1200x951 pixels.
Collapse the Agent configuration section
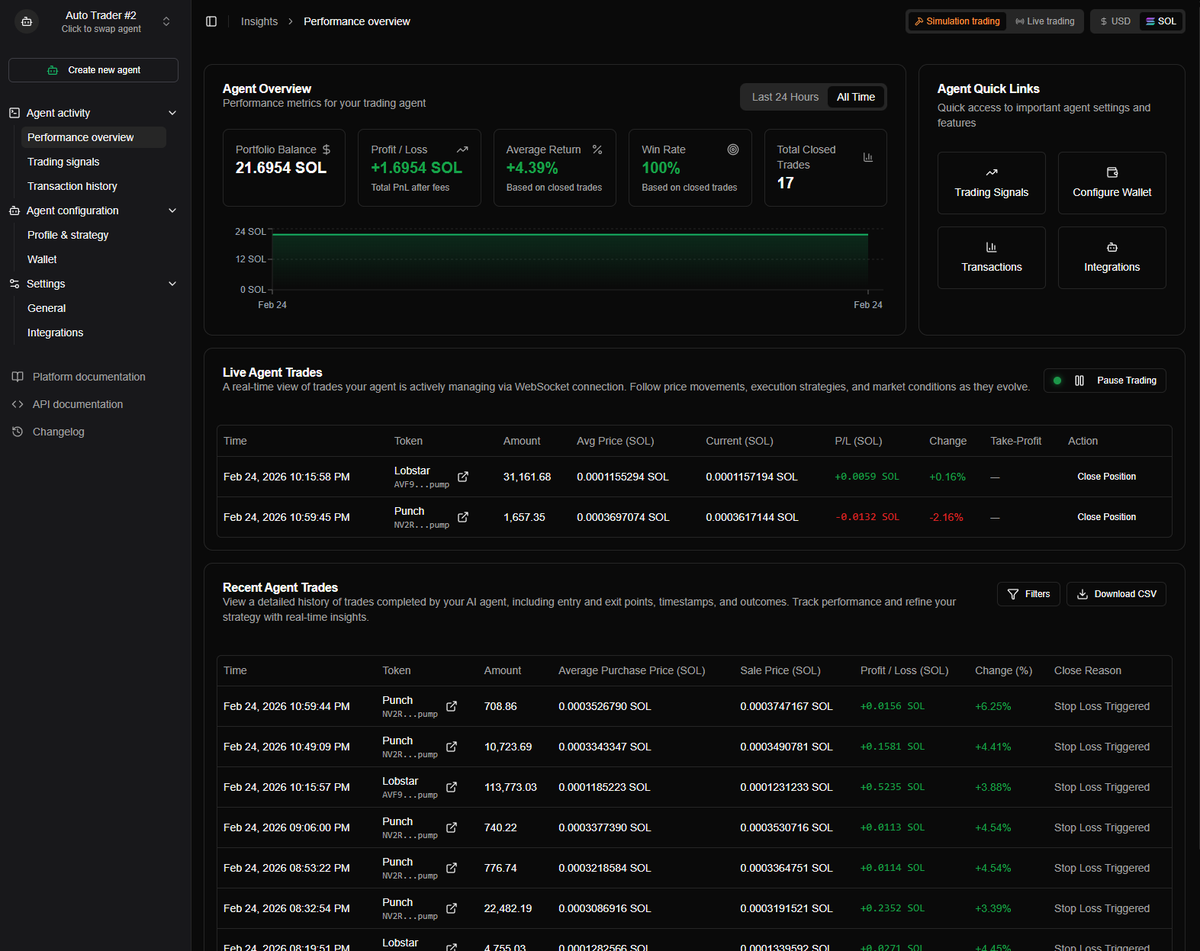pos(172,211)
